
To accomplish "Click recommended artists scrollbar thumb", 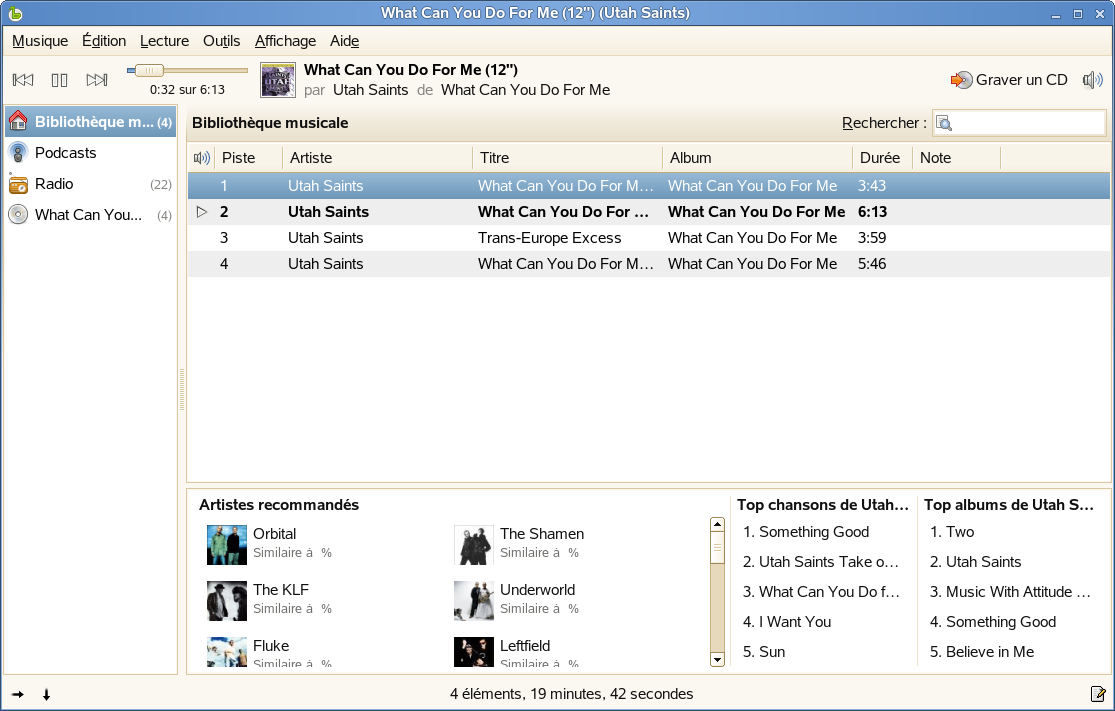I will (717, 547).
